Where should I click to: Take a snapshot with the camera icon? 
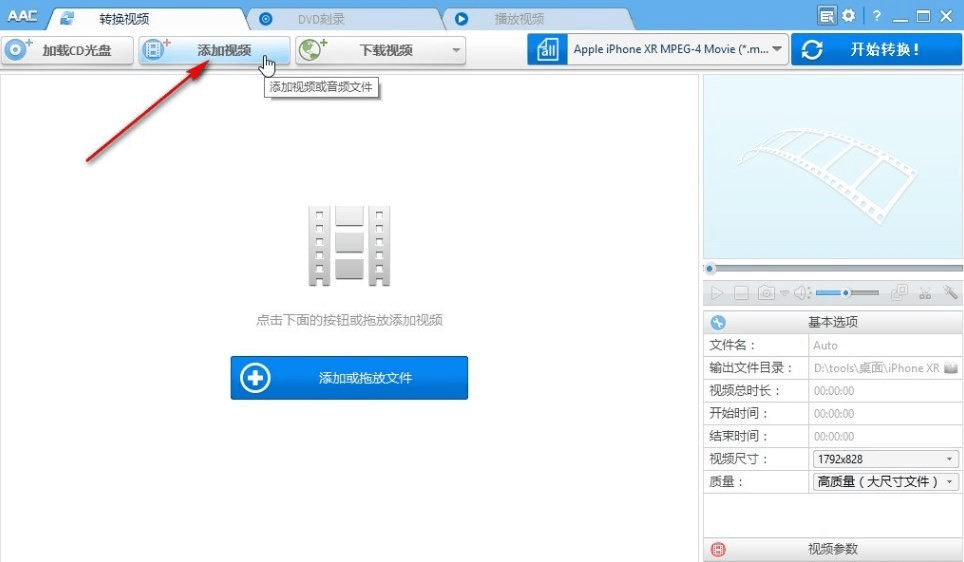coord(766,293)
